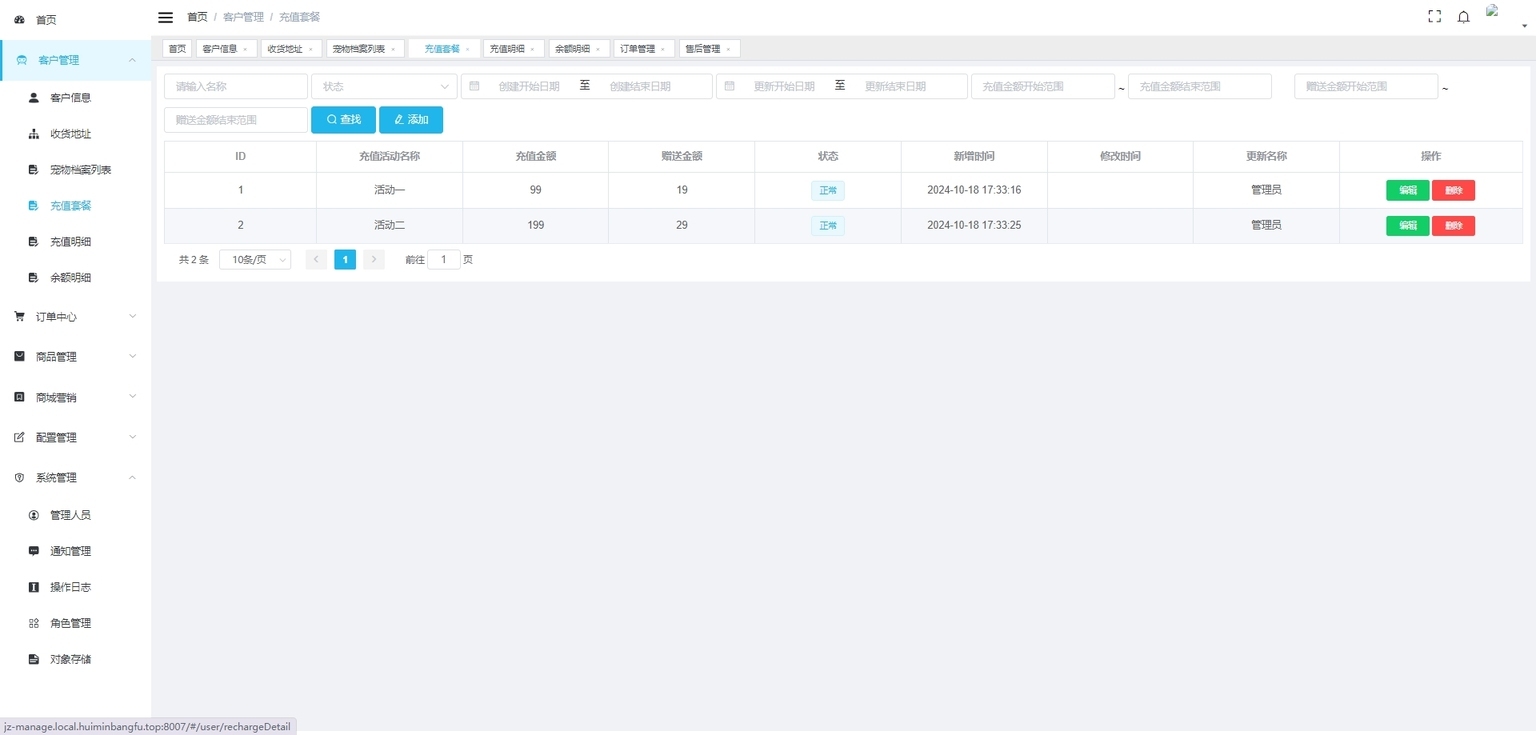Click the 通知管理 message icon

(33, 551)
